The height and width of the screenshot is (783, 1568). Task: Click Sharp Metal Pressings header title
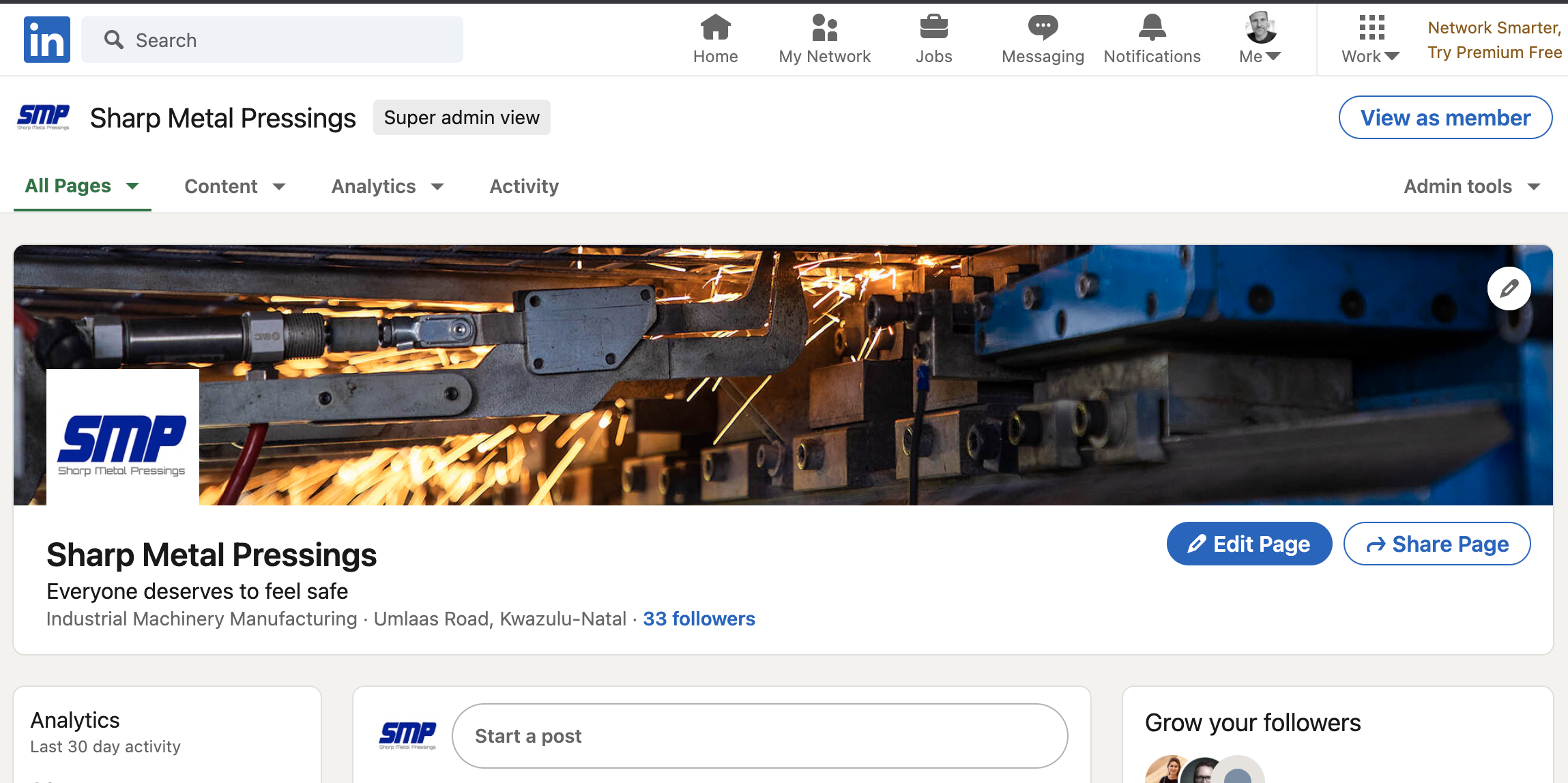(222, 118)
